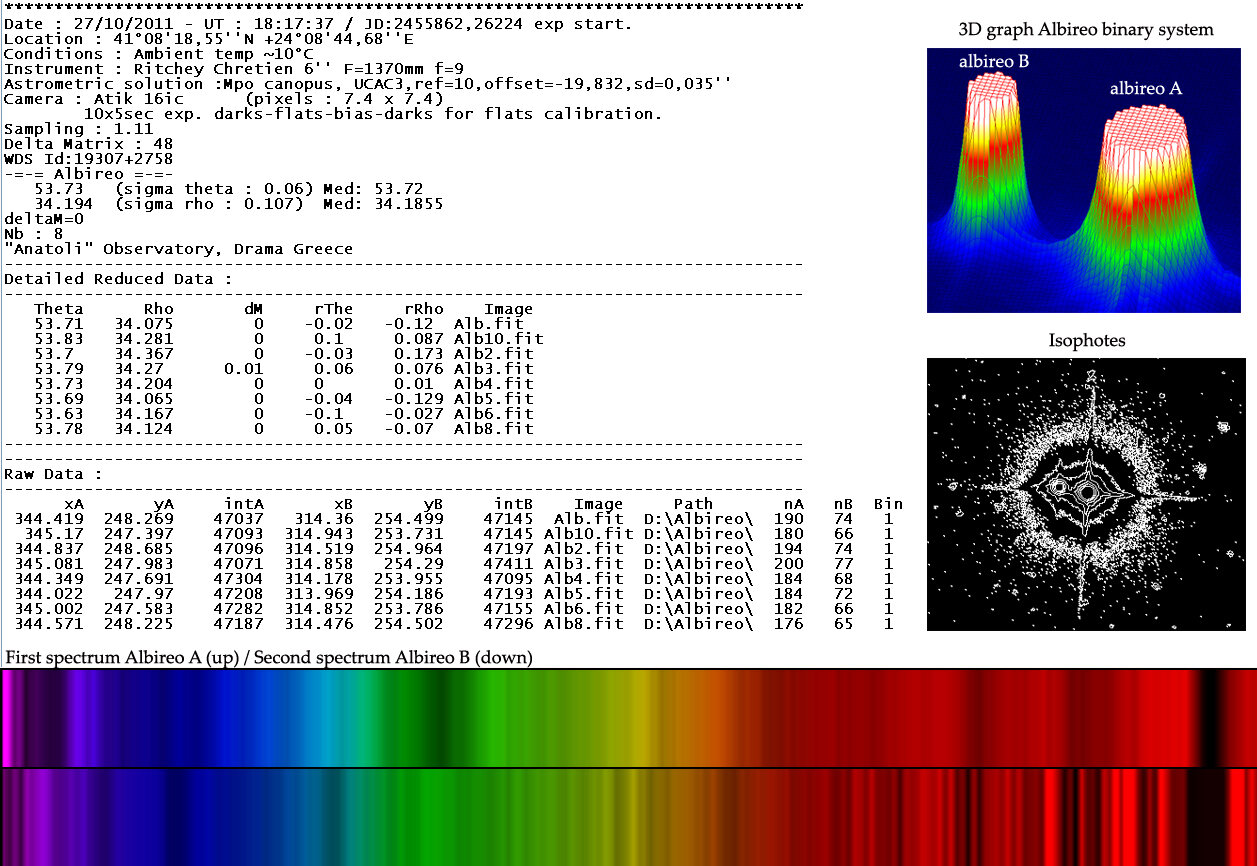Click the 'Raw Data' heading
The width and height of the screenshot is (1257, 866).
point(54,474)
